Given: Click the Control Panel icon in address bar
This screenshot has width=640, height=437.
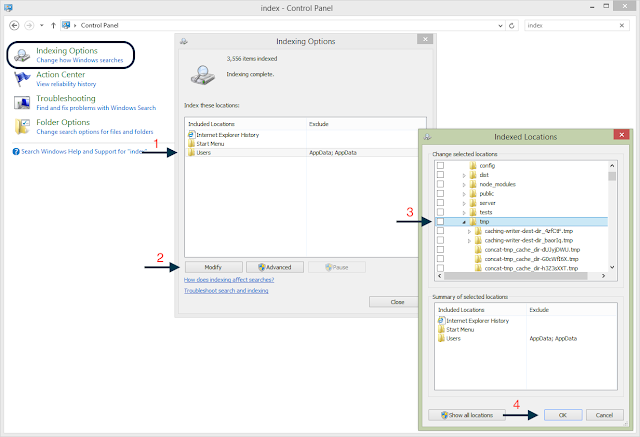Looking at the screenshot, I should tap(66, 25).
